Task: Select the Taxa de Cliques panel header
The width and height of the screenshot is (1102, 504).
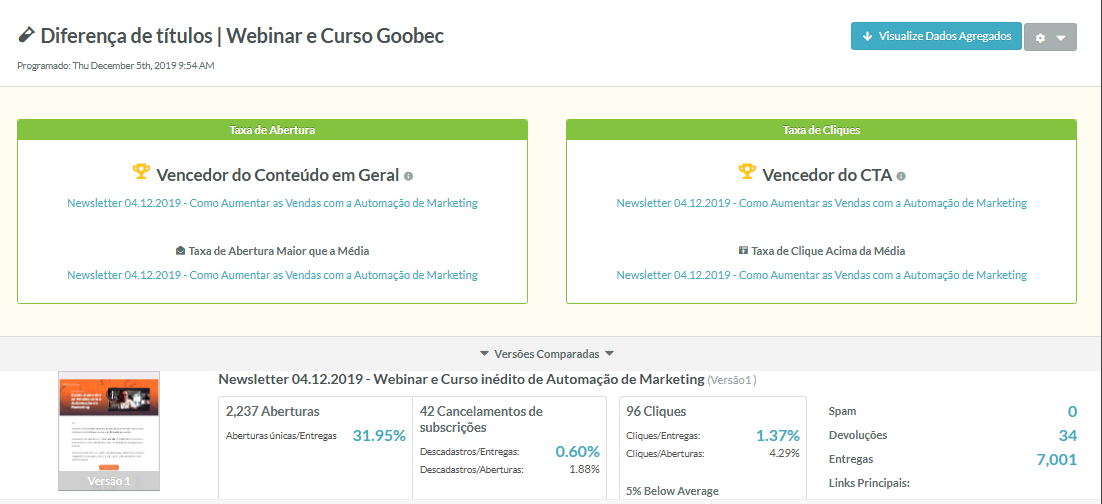Action: coord(822,130)
